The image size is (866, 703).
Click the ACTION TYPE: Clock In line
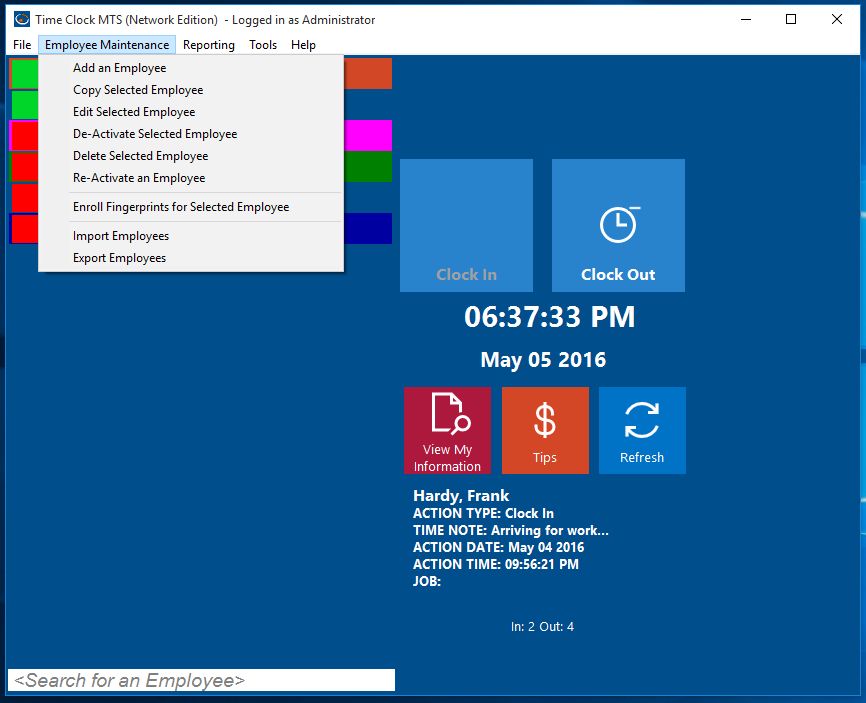tap(483, 513)
